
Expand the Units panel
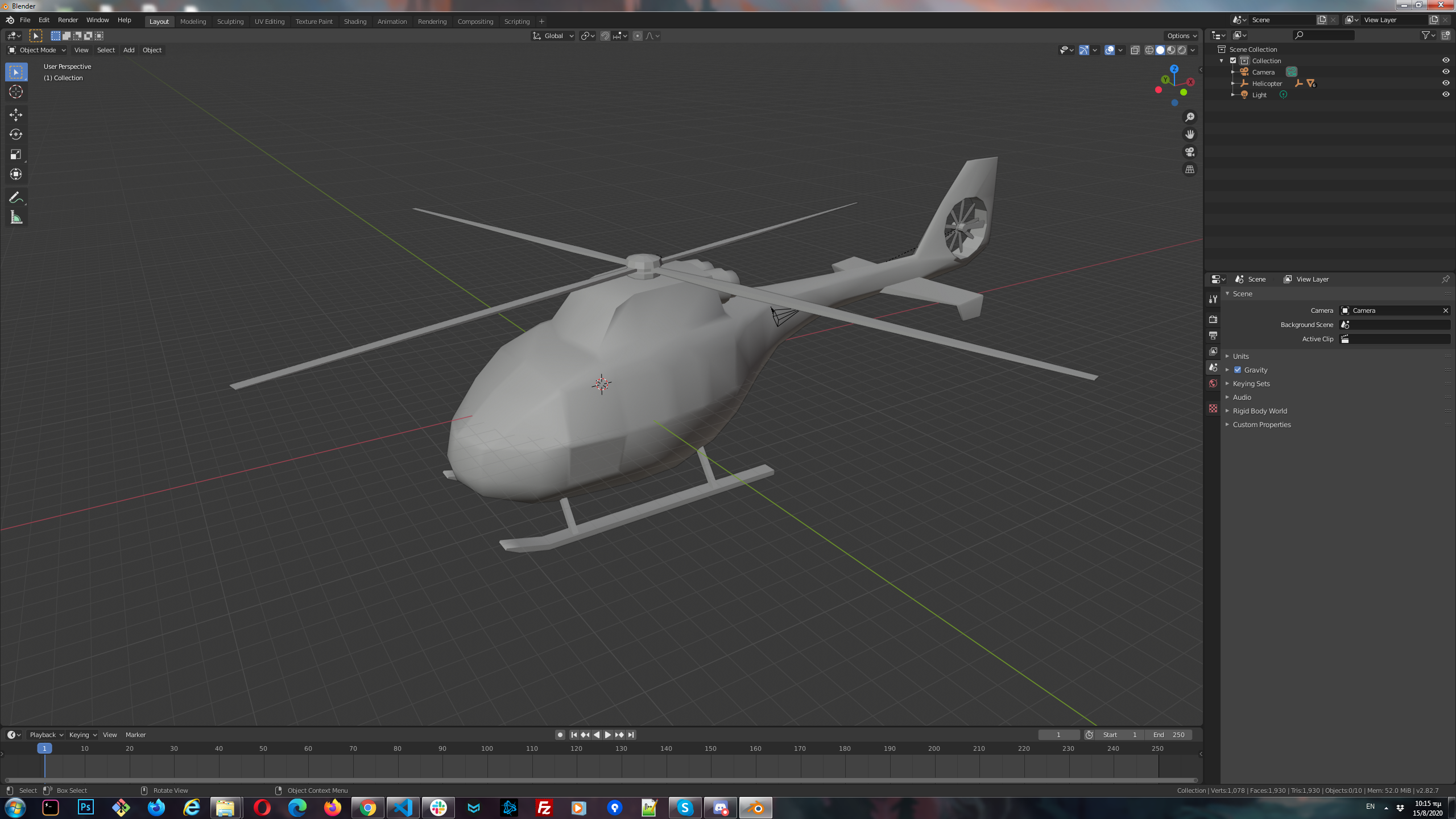coord(1240,356)
